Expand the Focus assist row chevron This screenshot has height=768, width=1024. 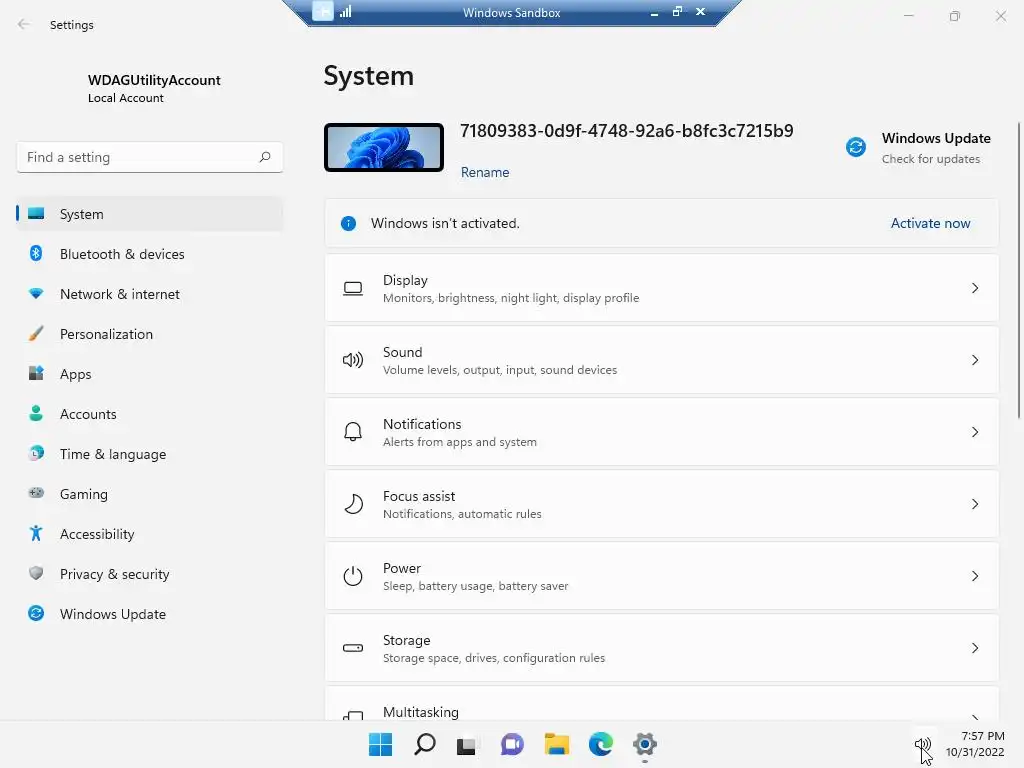[x=974, y=504]
